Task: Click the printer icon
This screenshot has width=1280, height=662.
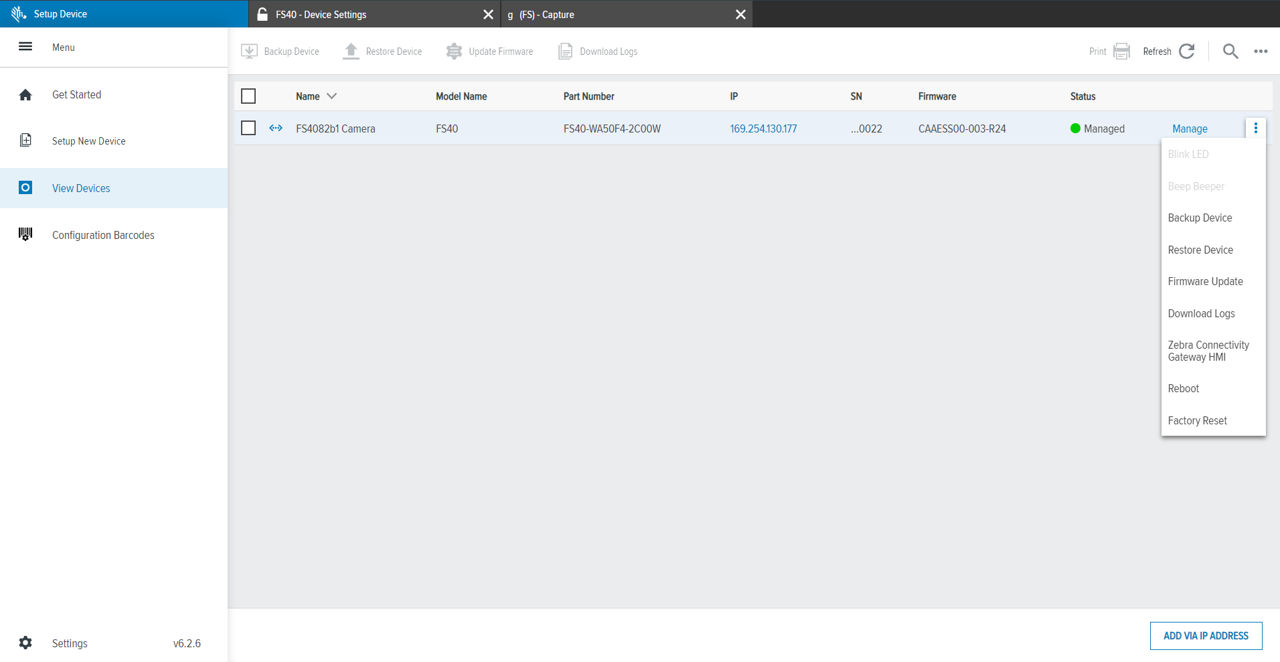Action: (1122, 51)
